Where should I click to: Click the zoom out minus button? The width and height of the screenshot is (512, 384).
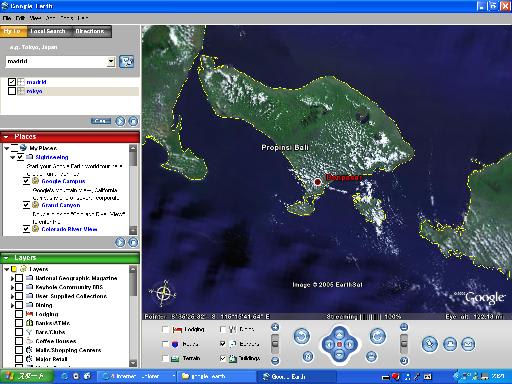(275, 360)
